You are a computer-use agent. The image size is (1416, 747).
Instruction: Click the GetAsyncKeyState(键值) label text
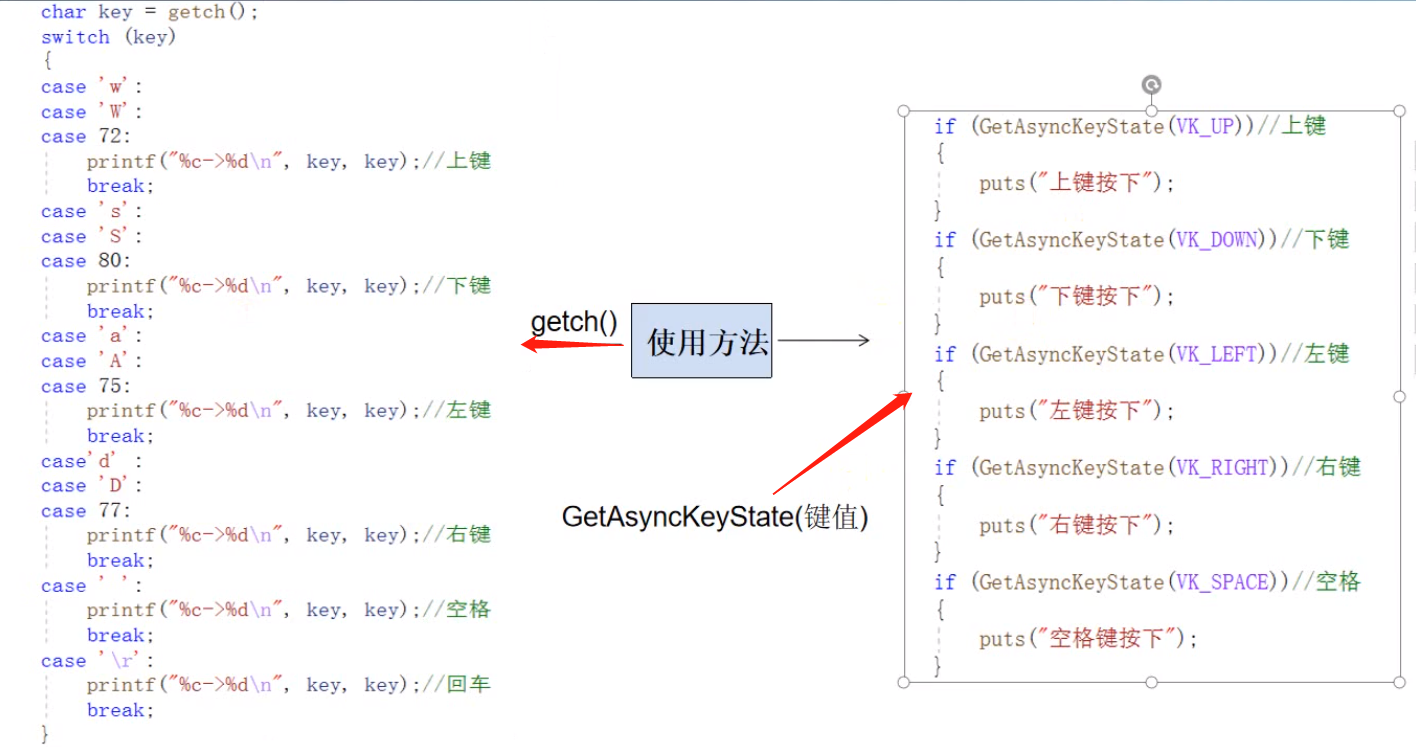click(715, 517)
